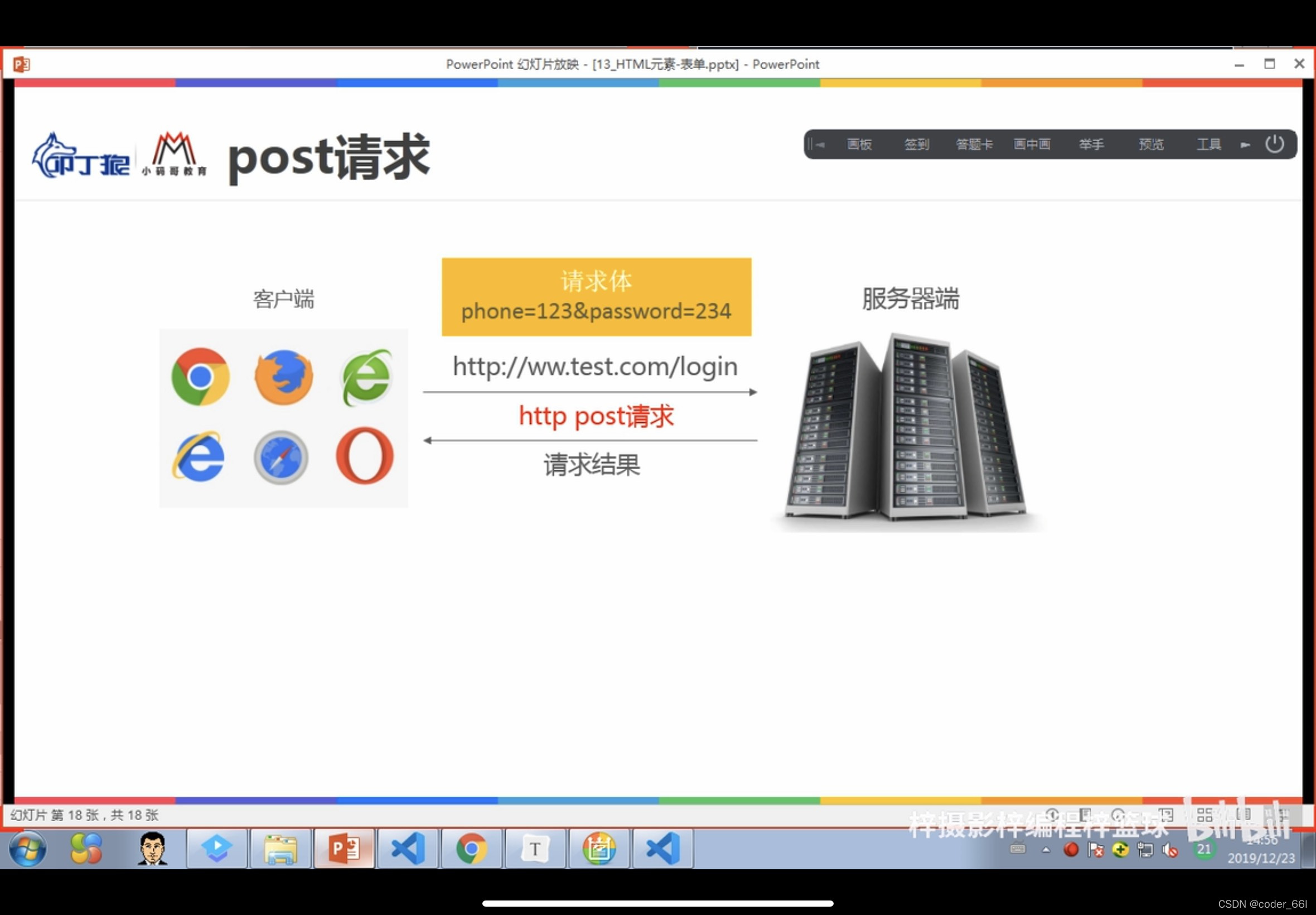Open the 工具 tools menu
Screen dimensions: 1316x915
[x=1208, y=145]
